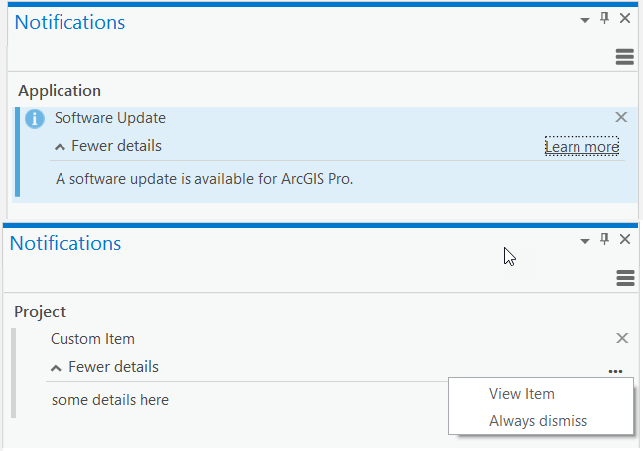Select View Item from the context menu
The height and width of the screenshot is (451, 643).
click(522, 394)
